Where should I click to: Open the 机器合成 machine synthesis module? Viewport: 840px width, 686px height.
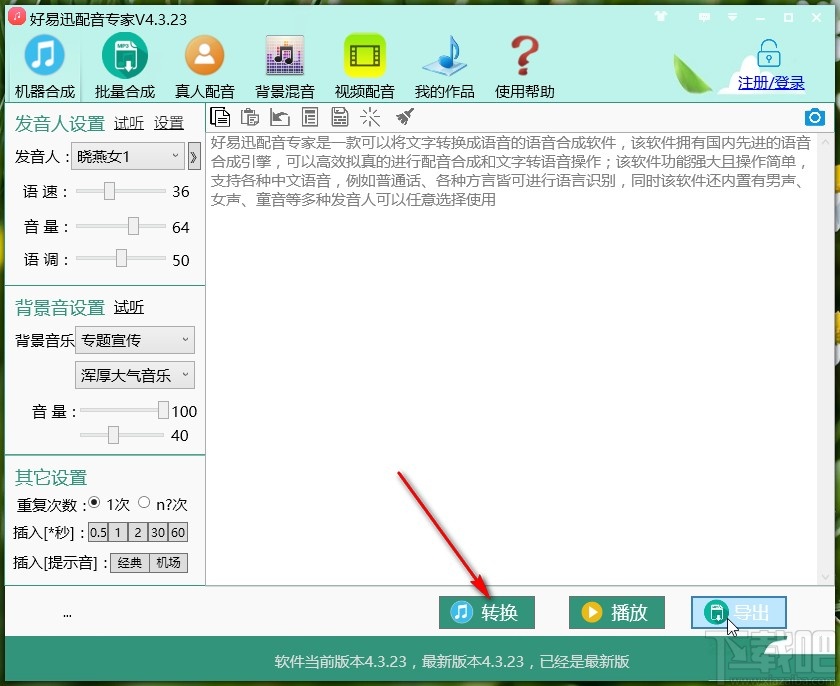[x=44, y=67]
